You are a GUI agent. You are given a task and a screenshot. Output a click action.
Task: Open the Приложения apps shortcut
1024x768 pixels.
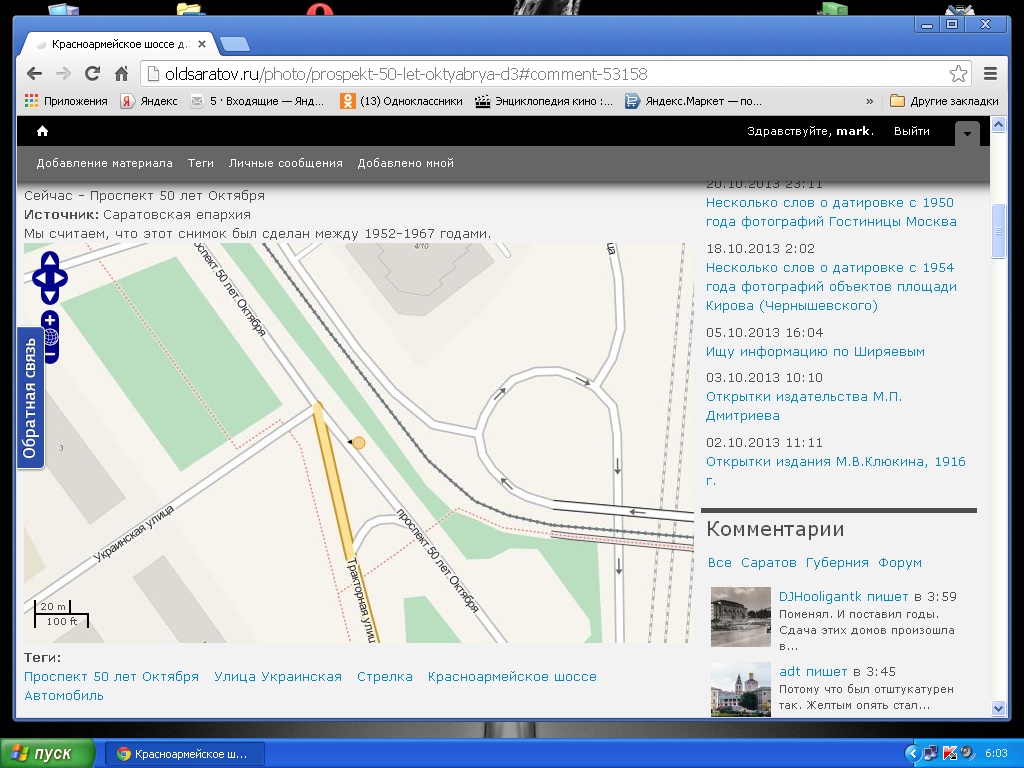[66, 101]
